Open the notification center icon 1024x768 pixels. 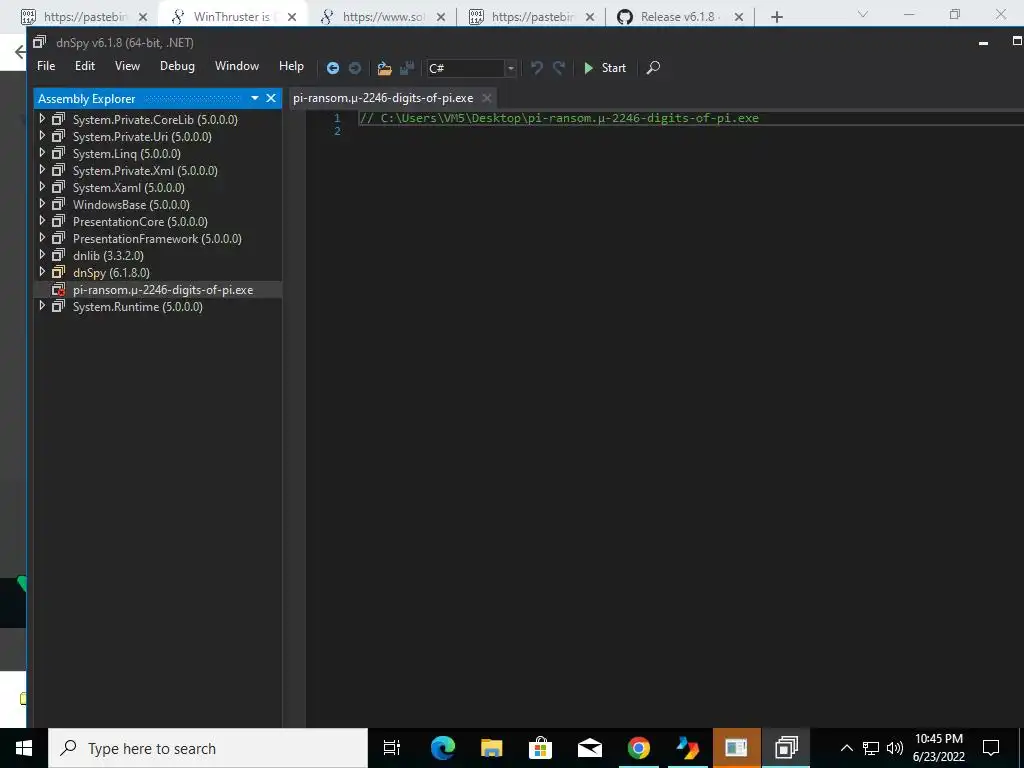(x=991, y=748)
